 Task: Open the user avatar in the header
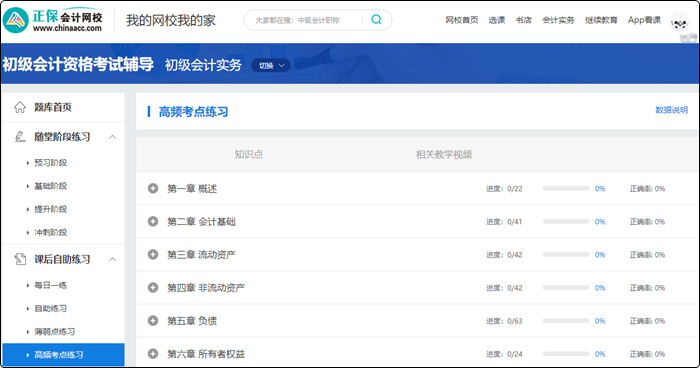tap(679, 21)
